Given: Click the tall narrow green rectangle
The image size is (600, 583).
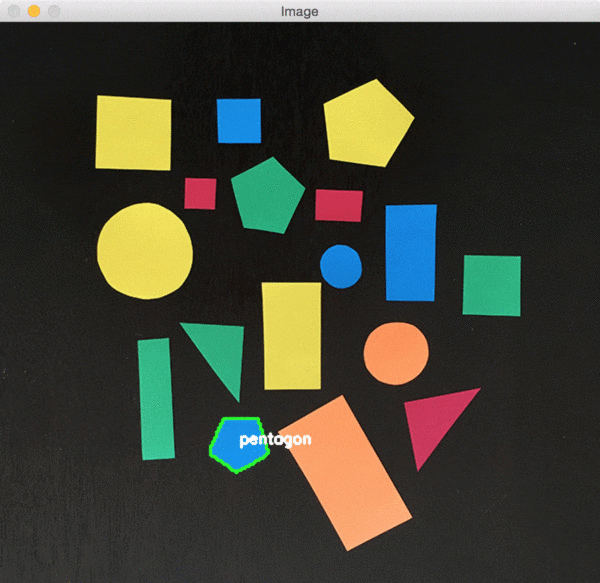Looking at the screenshot, I should (156, 398).
